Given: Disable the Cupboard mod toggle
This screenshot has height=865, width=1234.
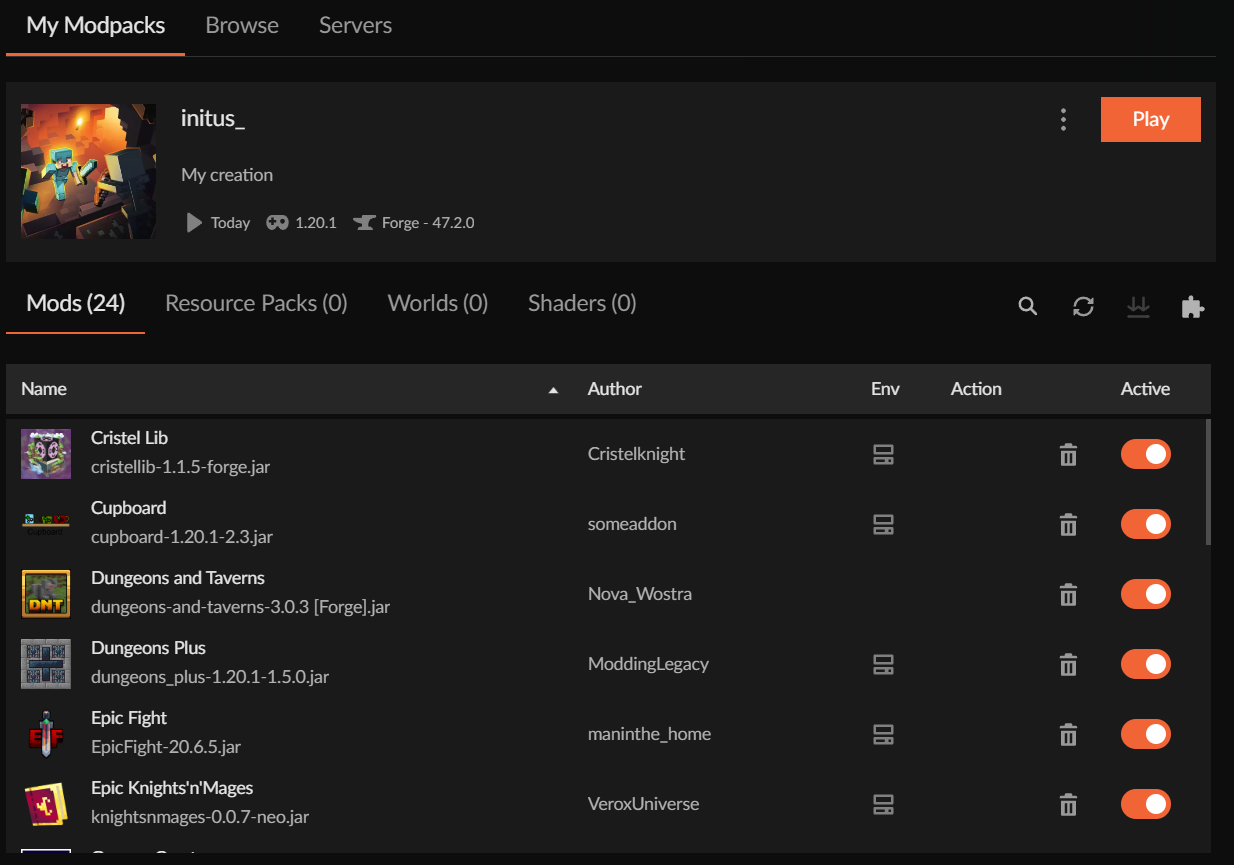Looking at the screenshot, I should pyautogui.click(x=1146, y=524).
